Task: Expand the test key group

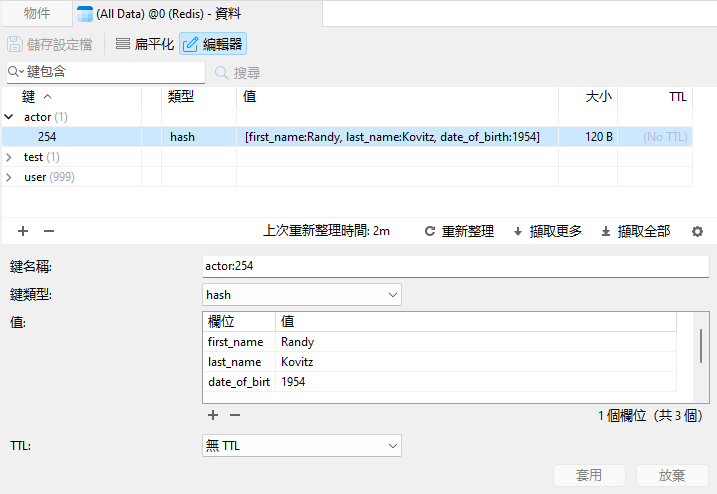Action: pyautogui.click(x=10, y=157)
